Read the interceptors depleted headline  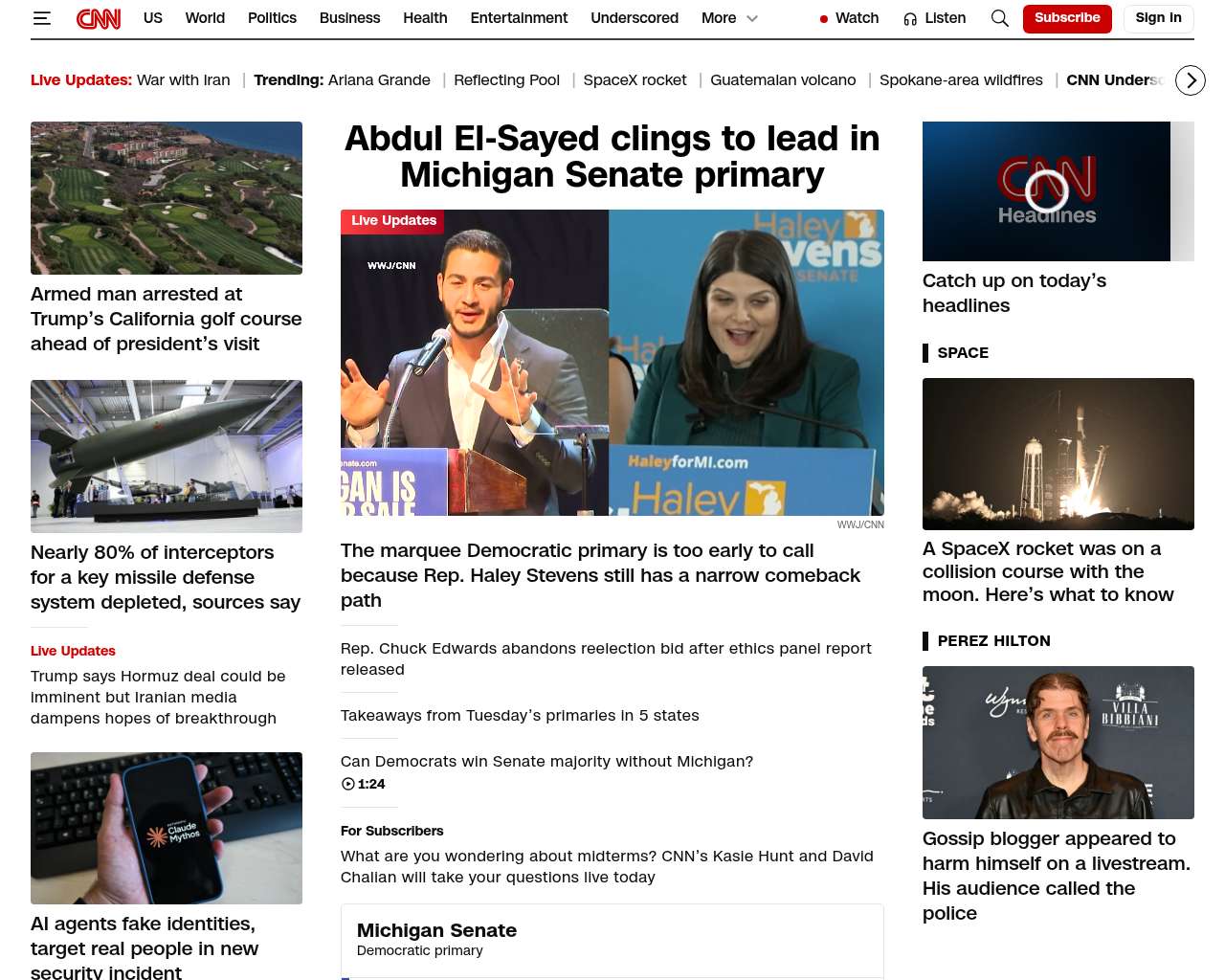[x=166, y=577]
